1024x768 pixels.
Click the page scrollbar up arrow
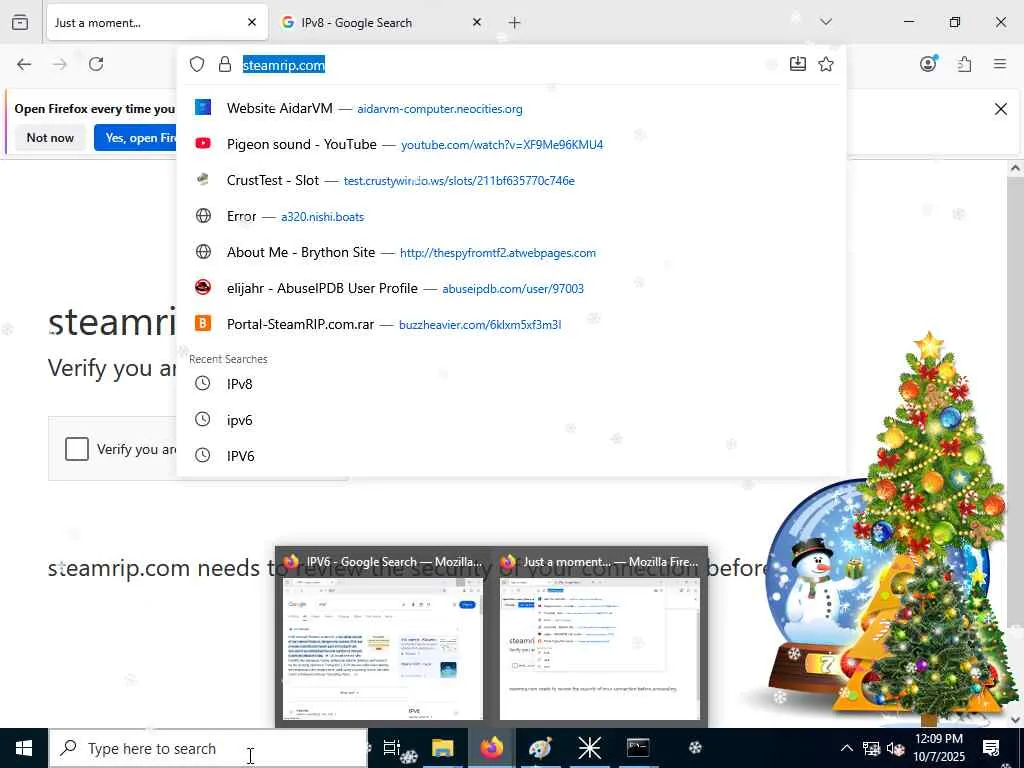point(1015,168)
